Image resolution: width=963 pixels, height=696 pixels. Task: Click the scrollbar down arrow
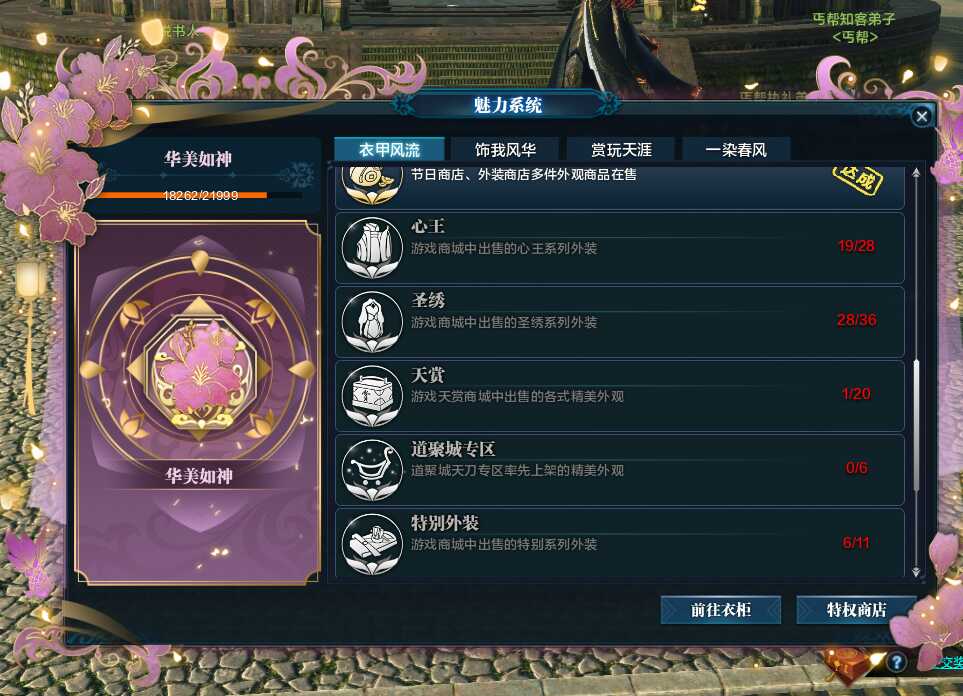tap(916, 571)
